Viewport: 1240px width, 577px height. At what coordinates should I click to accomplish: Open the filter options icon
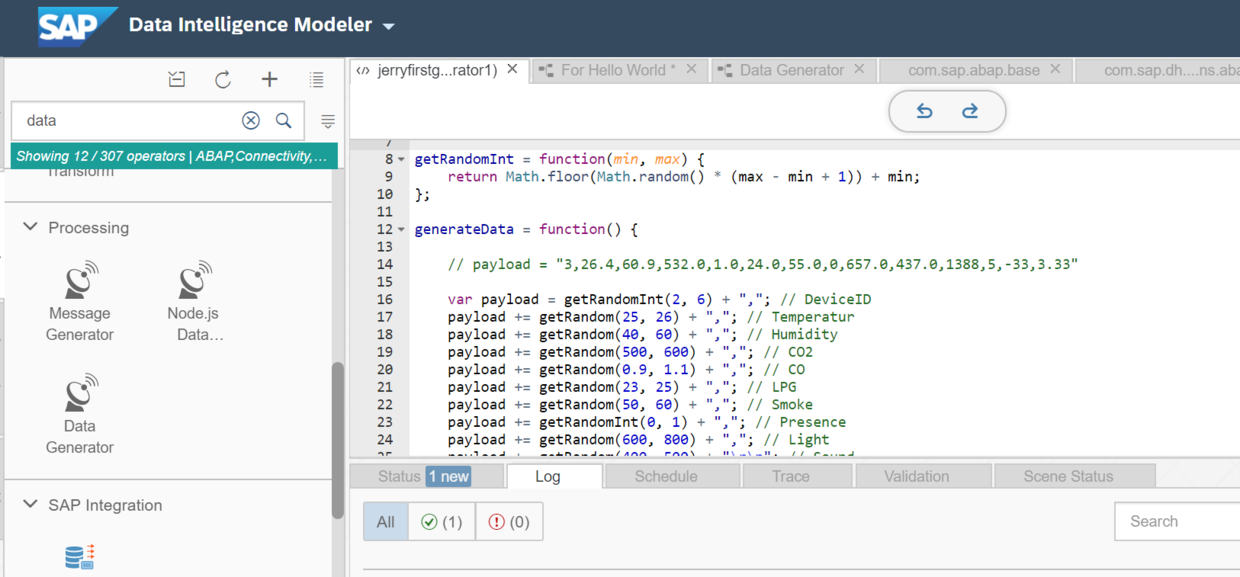click(327, 121)
